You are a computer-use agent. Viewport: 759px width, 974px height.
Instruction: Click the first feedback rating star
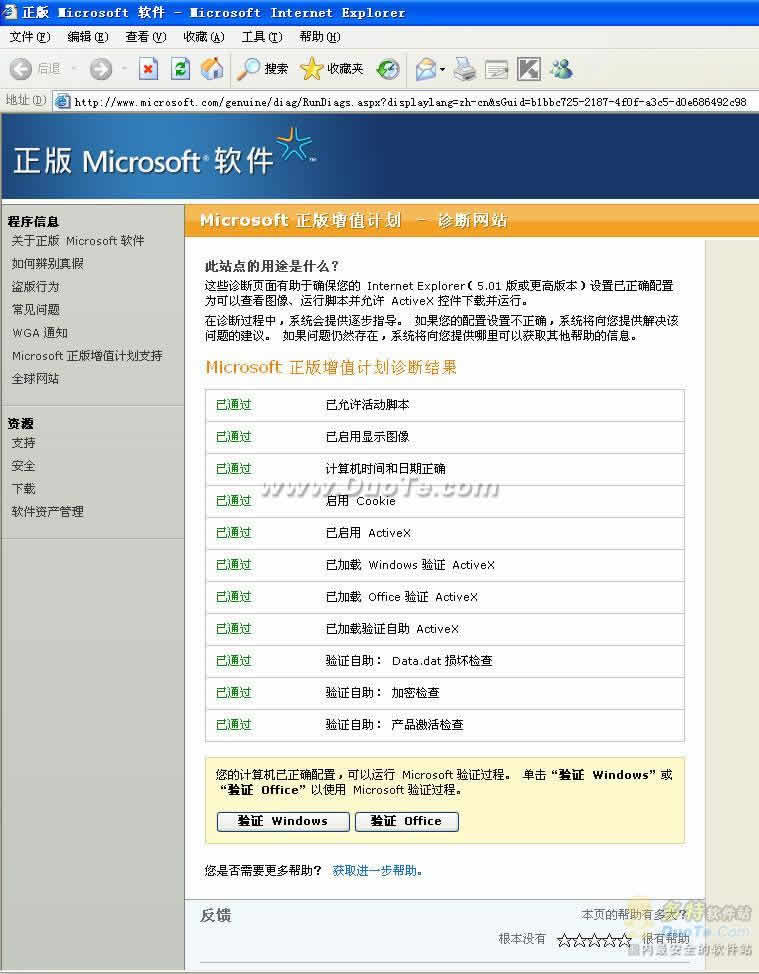(565, 940)
